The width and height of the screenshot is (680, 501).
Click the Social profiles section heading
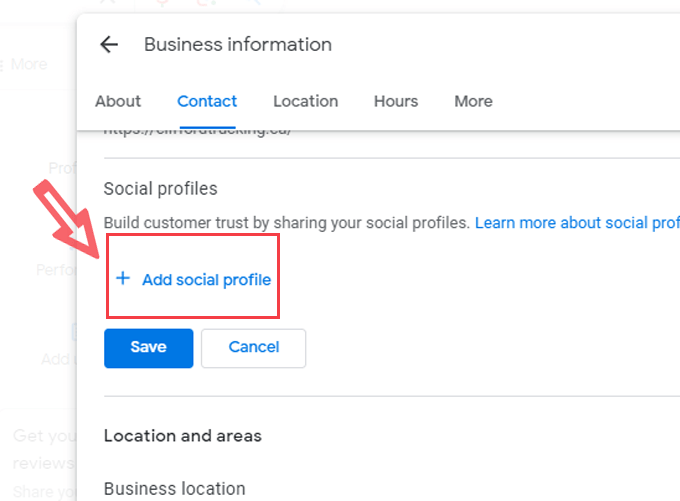click(x=161, y=188)
